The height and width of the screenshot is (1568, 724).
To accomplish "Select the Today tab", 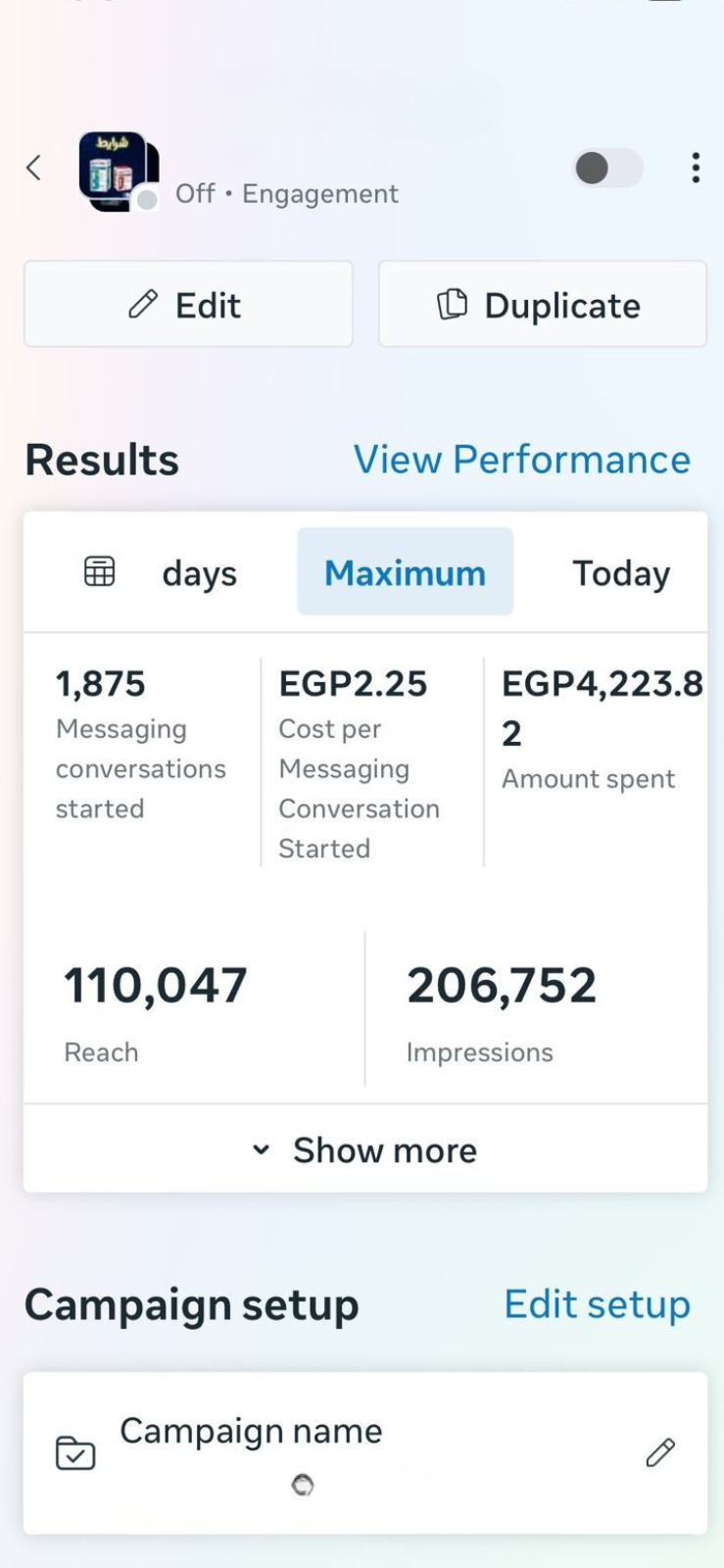I will (621, 573).
